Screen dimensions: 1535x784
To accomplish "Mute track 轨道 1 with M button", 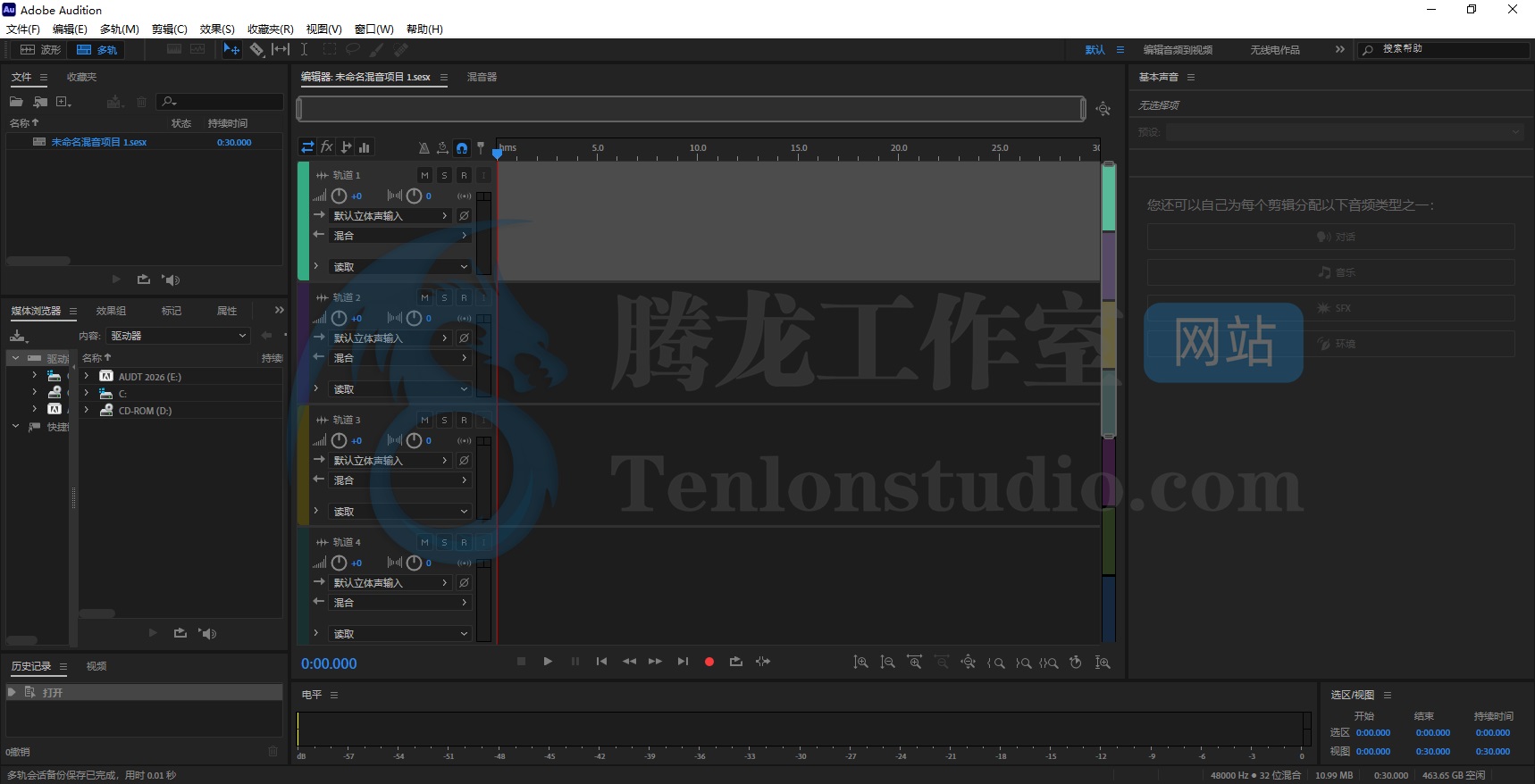I will (x=424, y=176).
